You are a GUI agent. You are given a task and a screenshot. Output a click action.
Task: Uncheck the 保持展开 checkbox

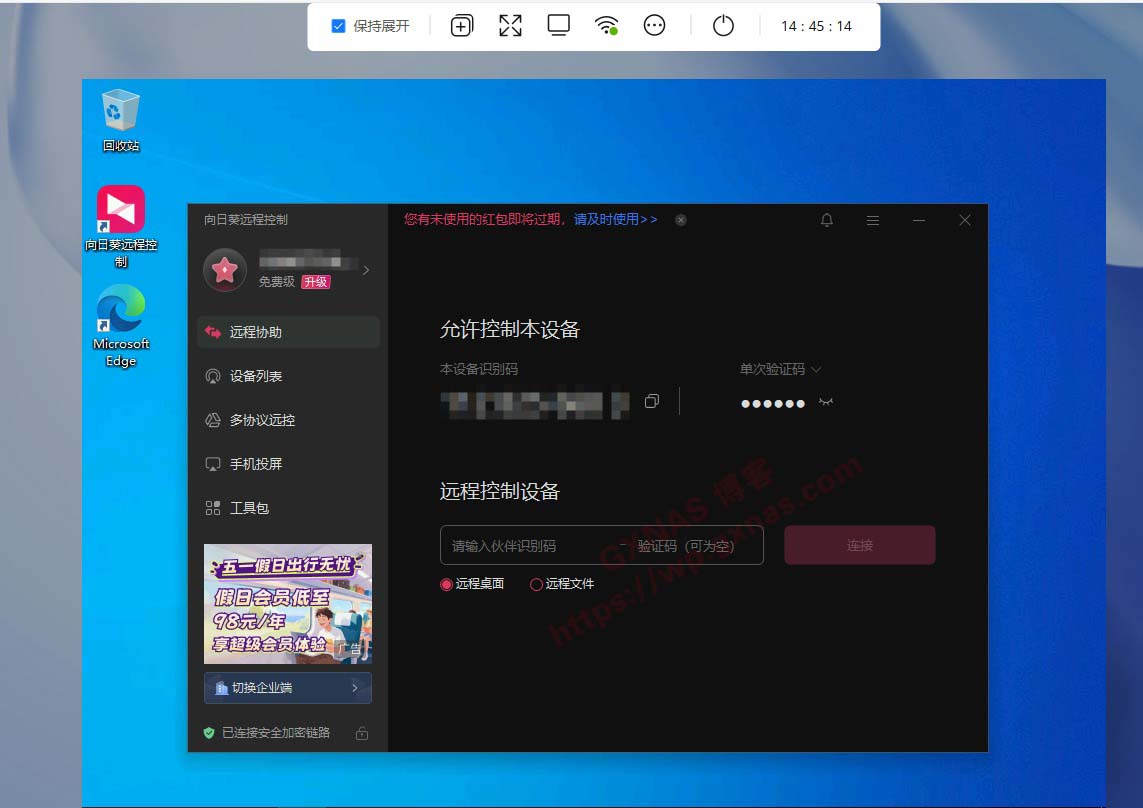coord(338,26)
